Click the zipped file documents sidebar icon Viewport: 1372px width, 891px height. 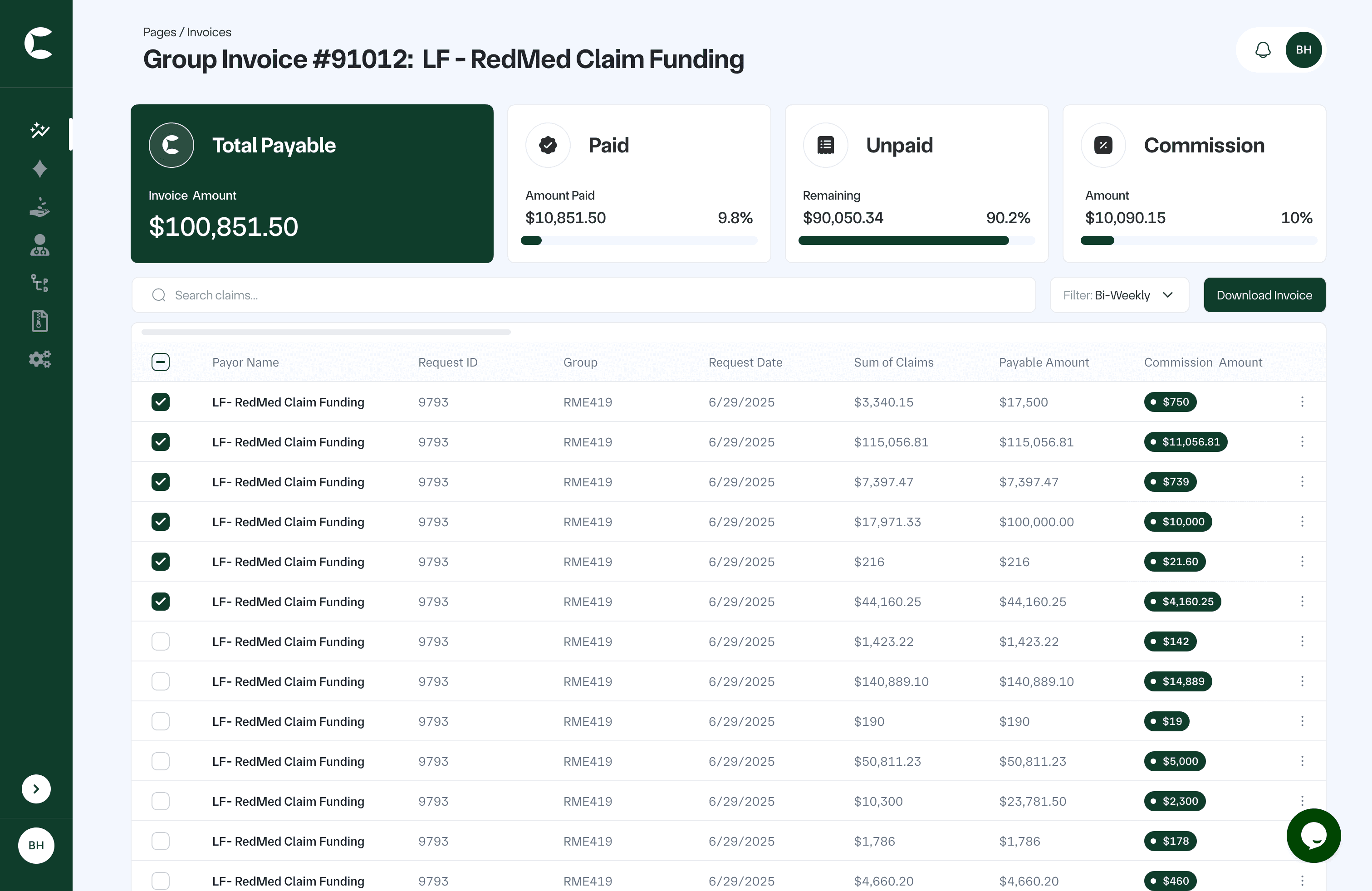pyautogui.click(x=39, y=321)
